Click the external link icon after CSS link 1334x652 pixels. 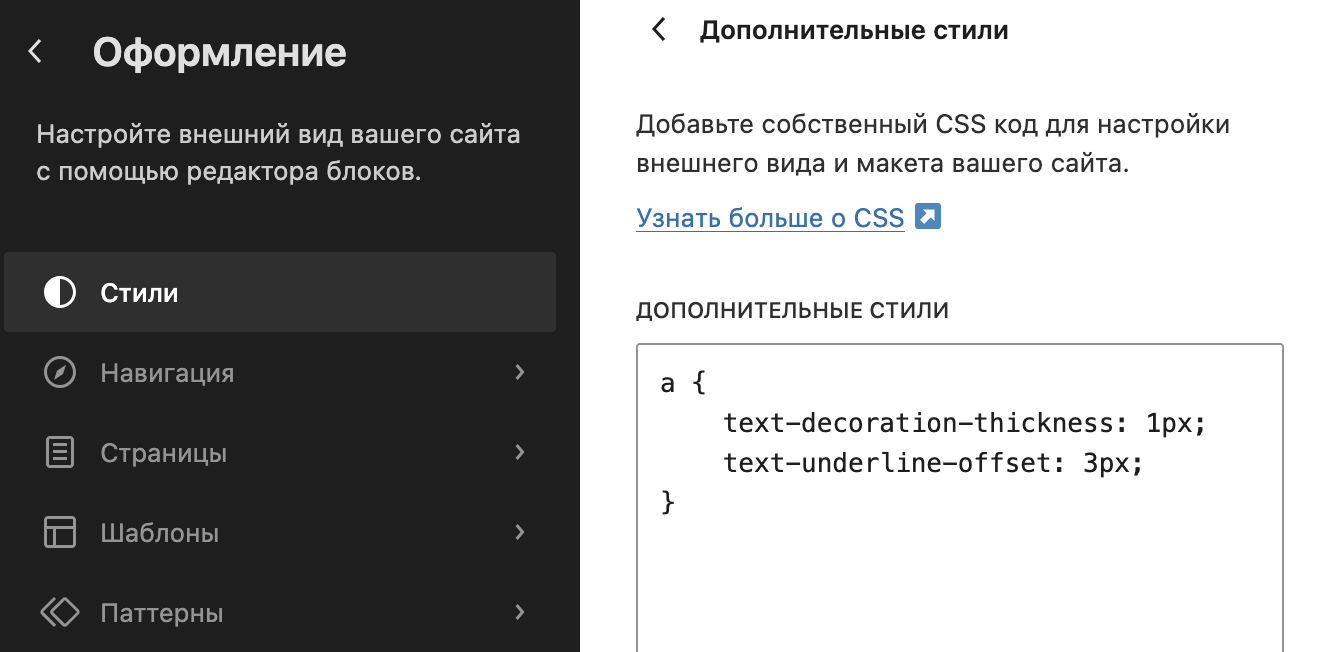click(928, 217)
